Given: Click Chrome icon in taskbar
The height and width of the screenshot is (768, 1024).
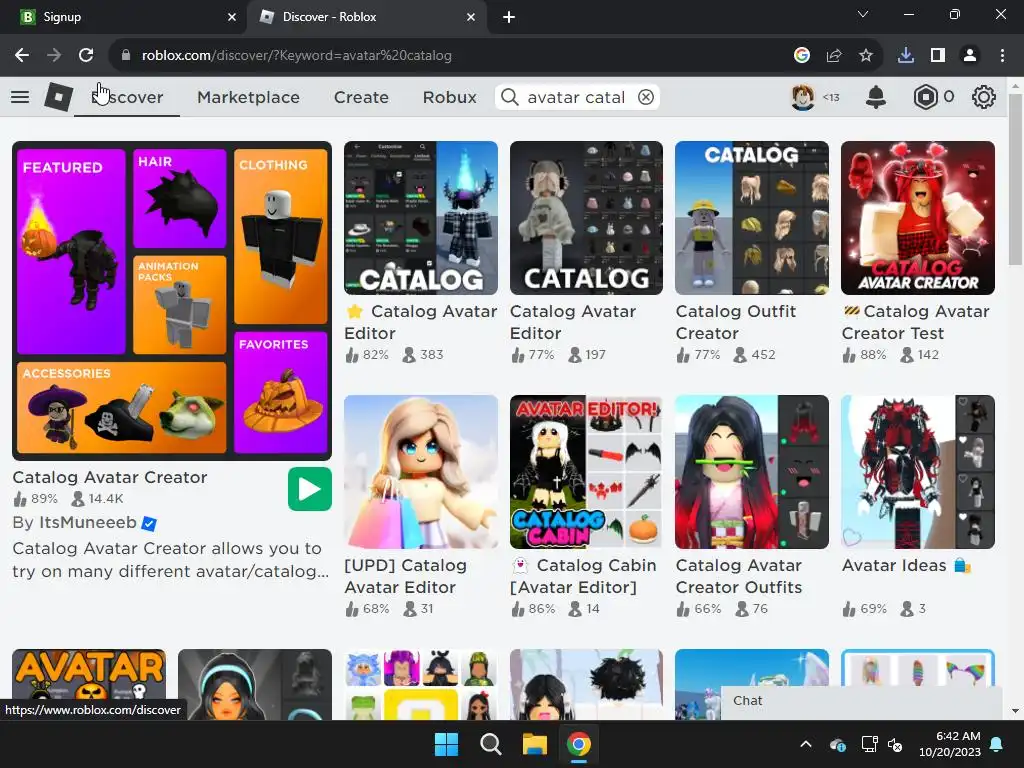Looking at the screenshot, I should [x=579, y=744].
